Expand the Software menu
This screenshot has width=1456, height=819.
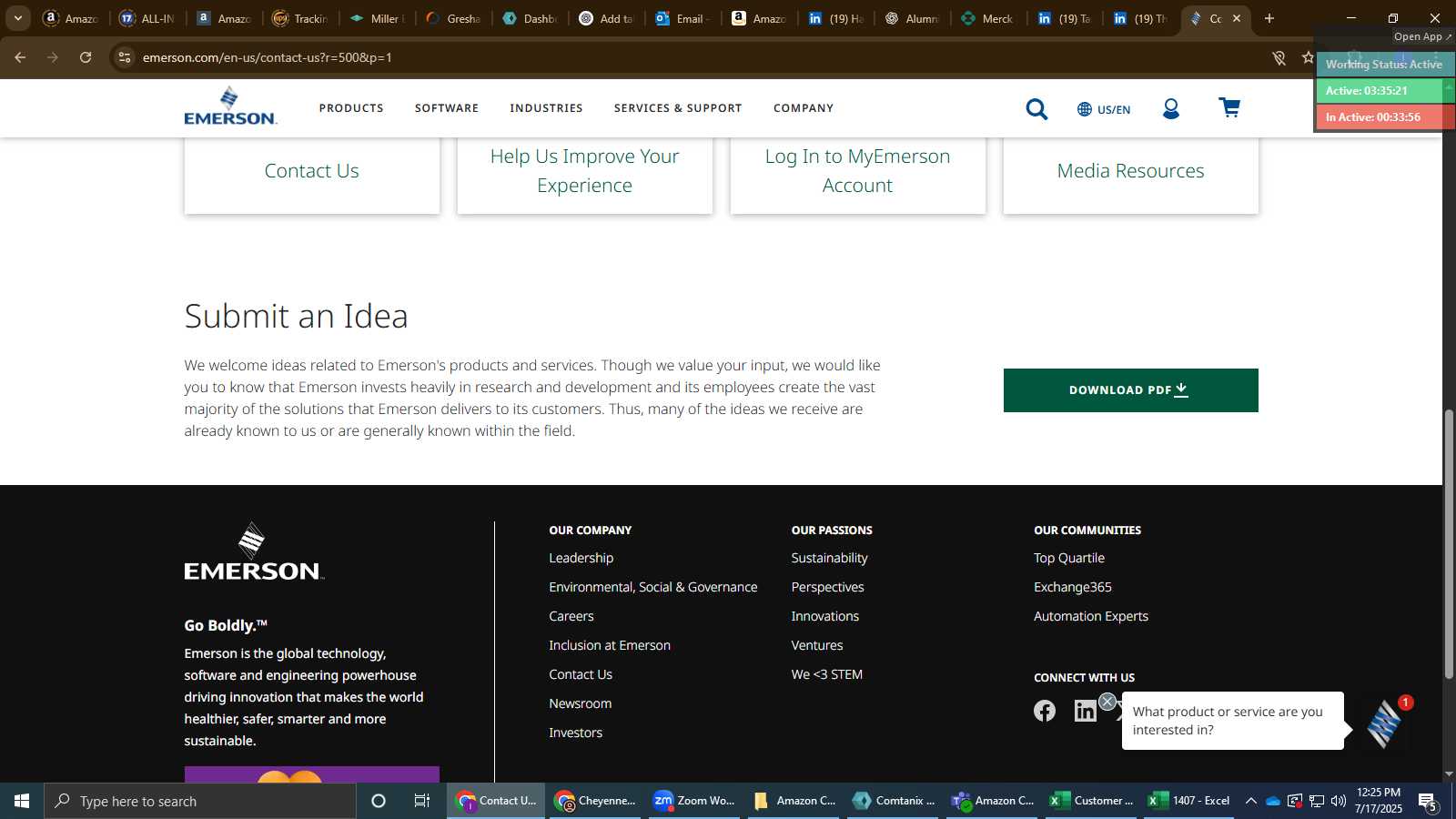pos(447,108)
